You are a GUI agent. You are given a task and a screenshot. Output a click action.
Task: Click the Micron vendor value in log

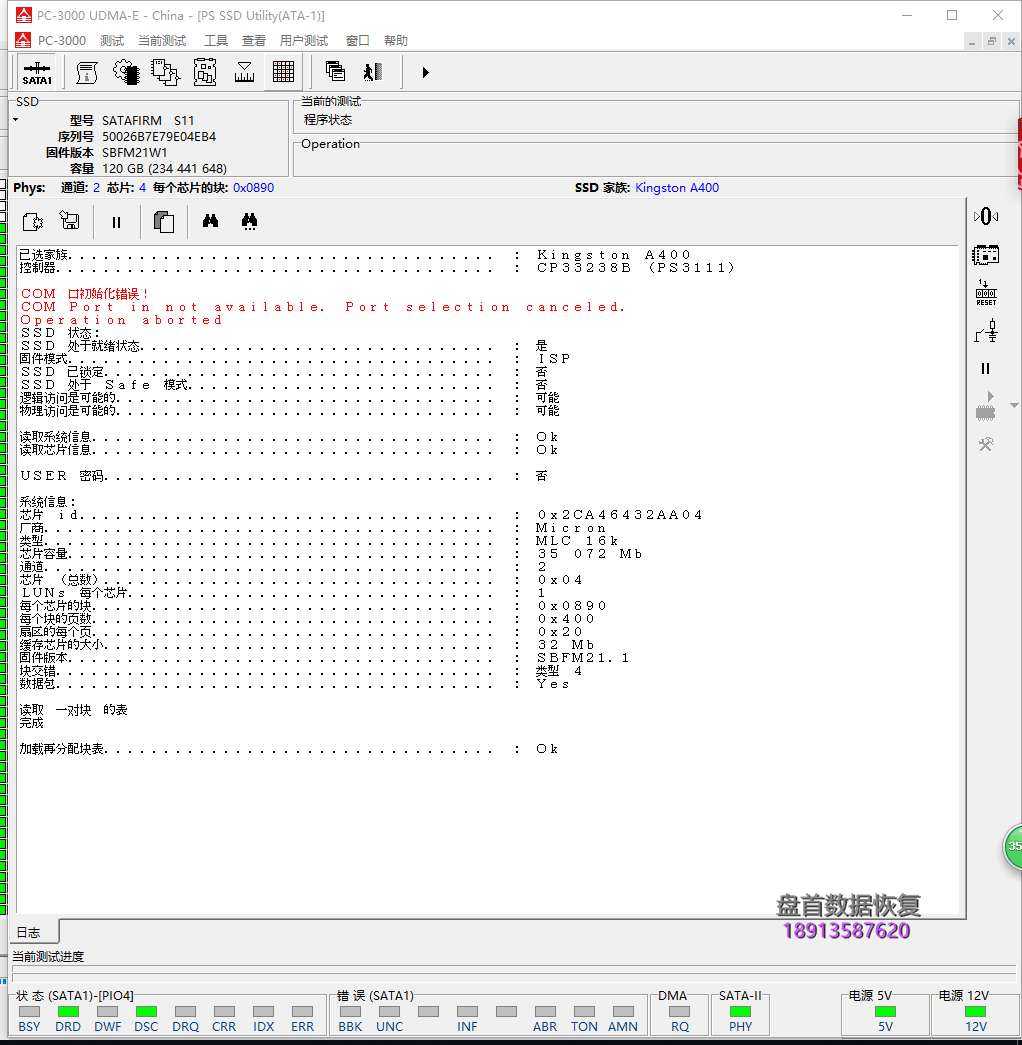(x=571, y=528)
